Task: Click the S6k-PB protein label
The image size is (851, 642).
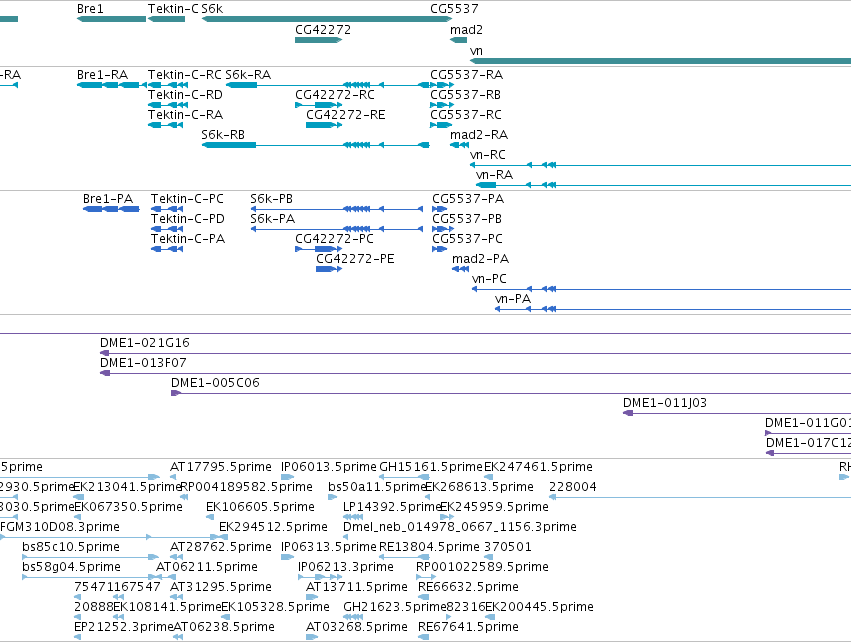Action: [271, 199]
